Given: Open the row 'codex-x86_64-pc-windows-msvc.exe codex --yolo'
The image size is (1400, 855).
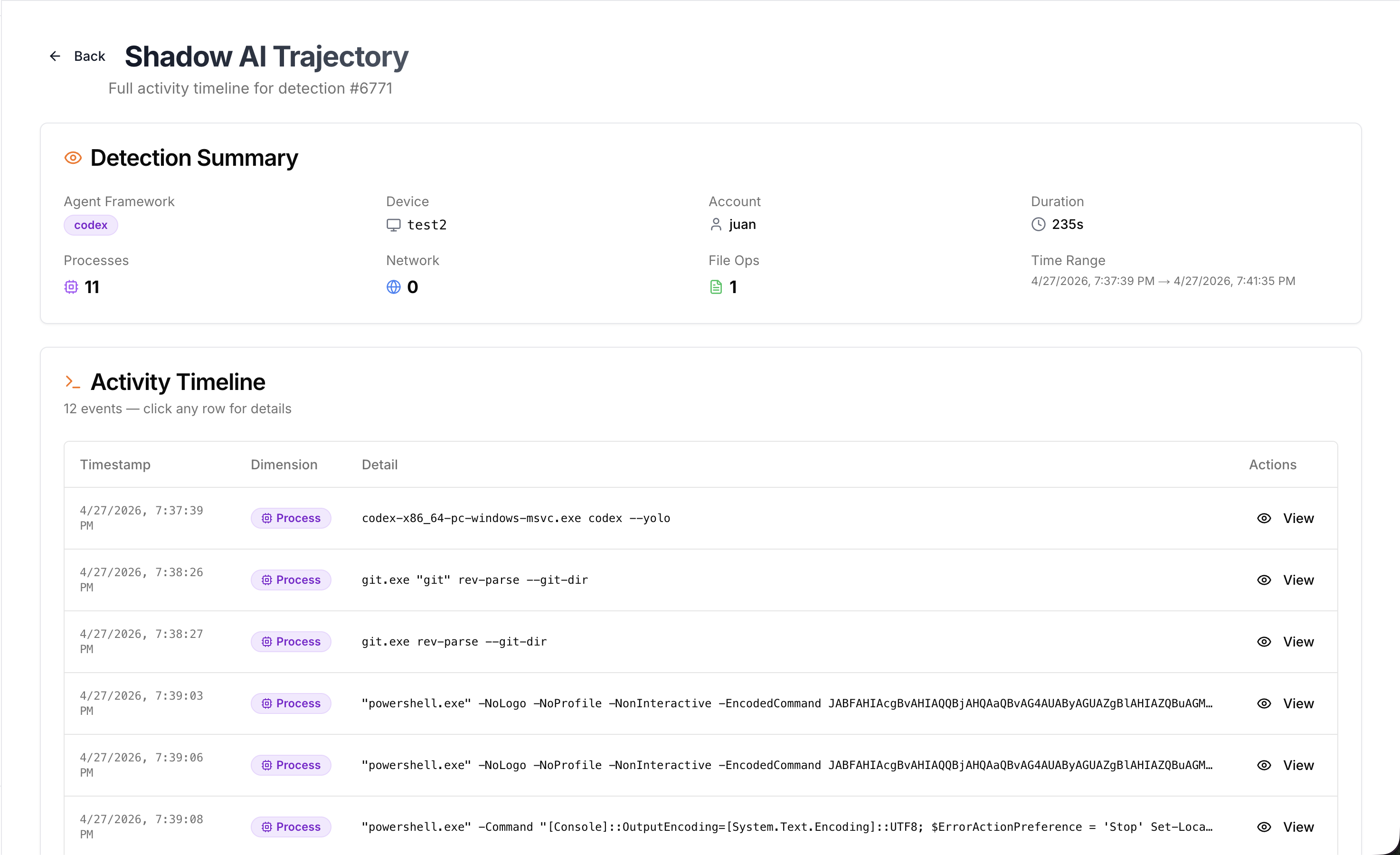Looking at the screenshot, I should (700, 518).
